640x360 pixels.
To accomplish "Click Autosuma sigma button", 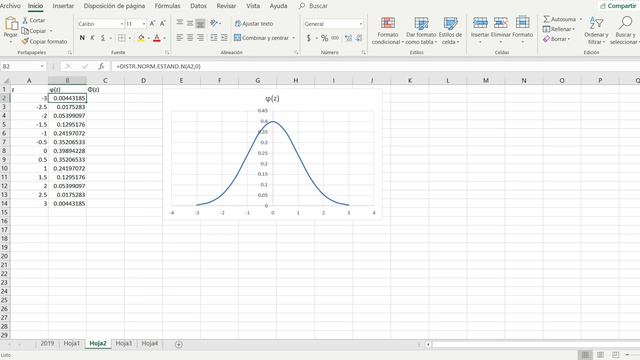I will click(x=559, y=19).
